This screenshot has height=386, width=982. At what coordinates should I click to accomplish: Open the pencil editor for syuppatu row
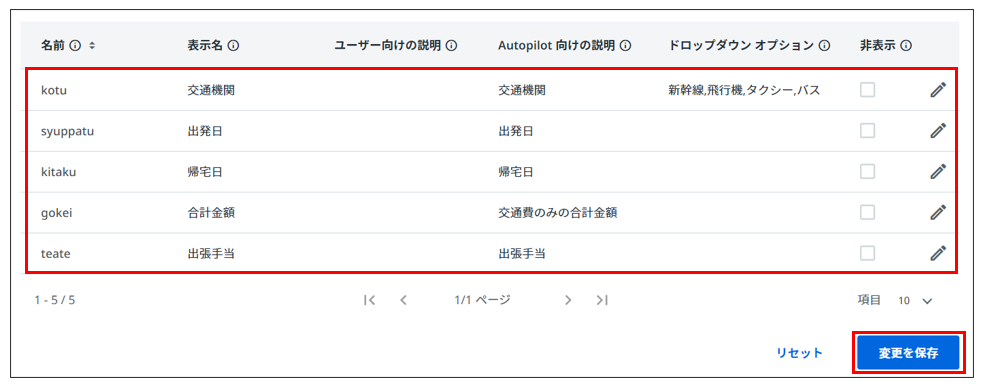point(937,131)
